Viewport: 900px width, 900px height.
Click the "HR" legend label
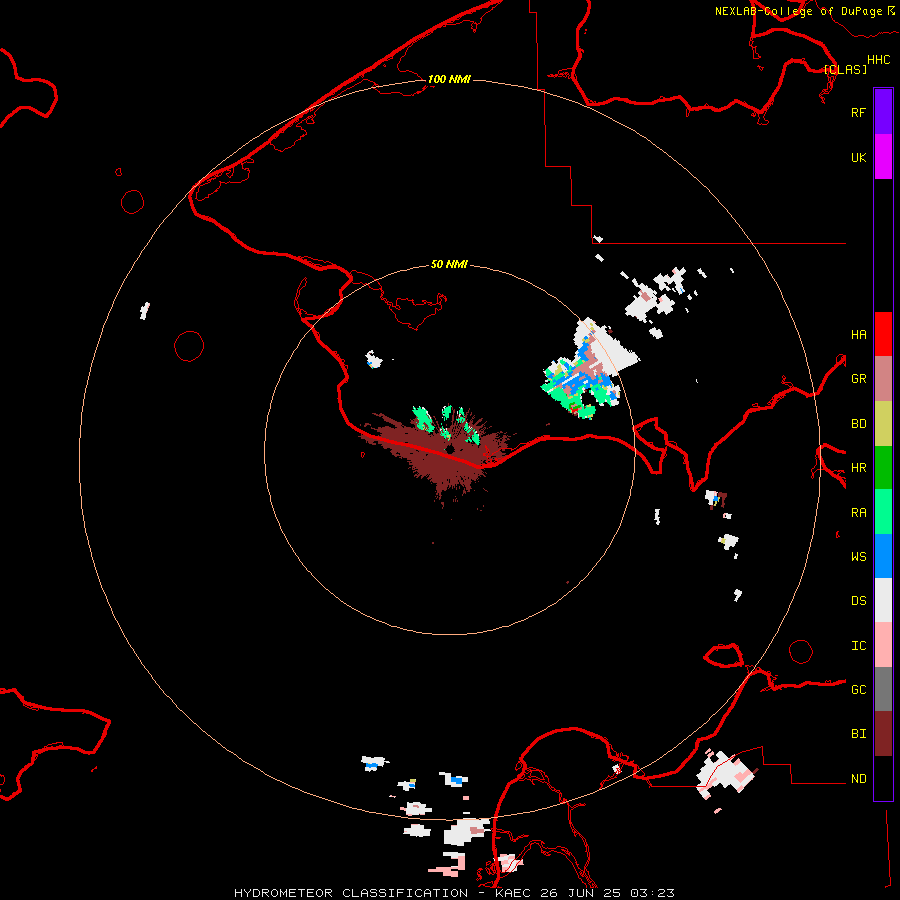click(x=858, y=468)
